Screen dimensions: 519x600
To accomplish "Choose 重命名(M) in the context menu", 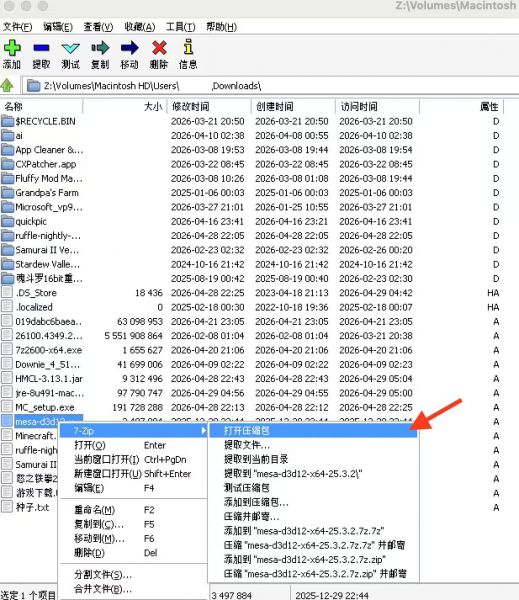I will tap(134, 510).
